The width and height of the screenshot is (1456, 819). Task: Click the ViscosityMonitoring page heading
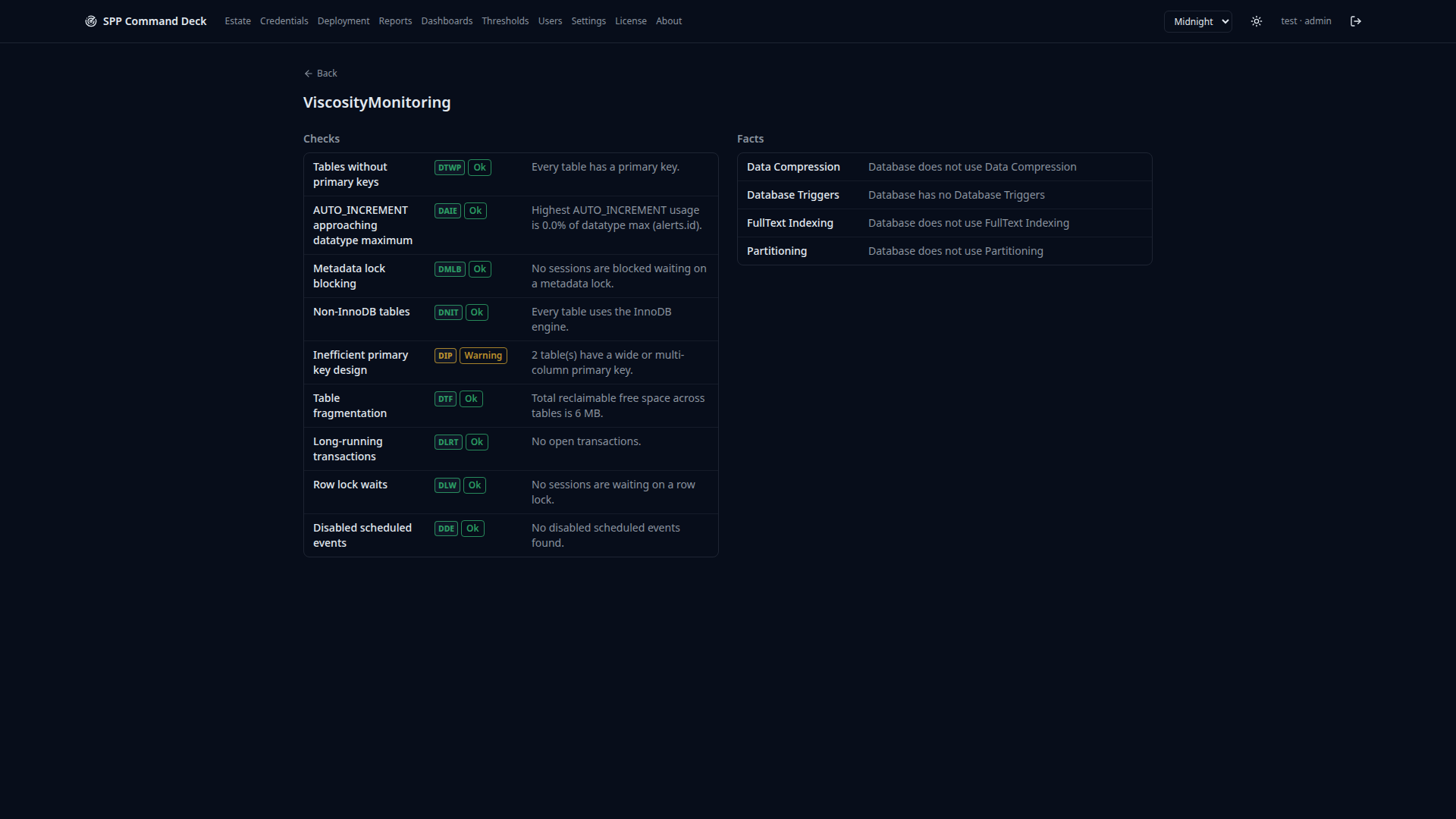[x=377, y=102]
